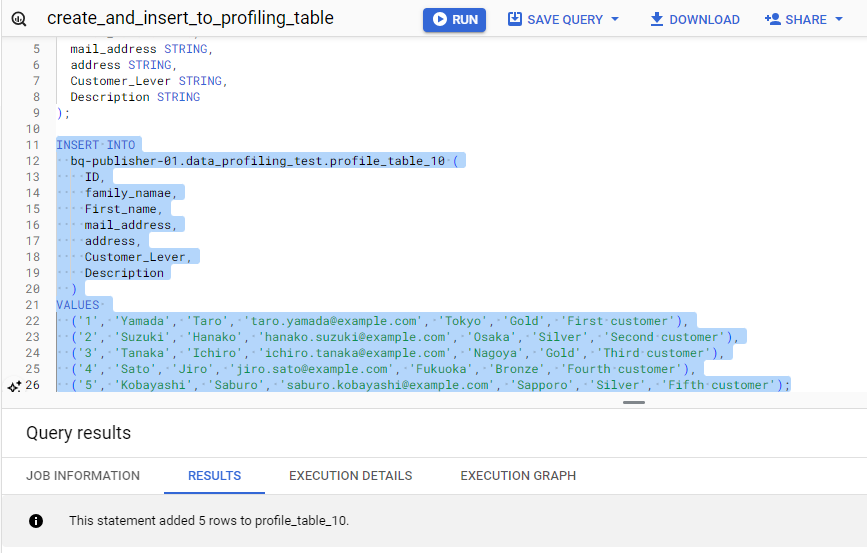This screenshot has height=553, width=867.
Task: Click 'hanako.suzuki@example.com' on line 23
Action: click(355, 337)
